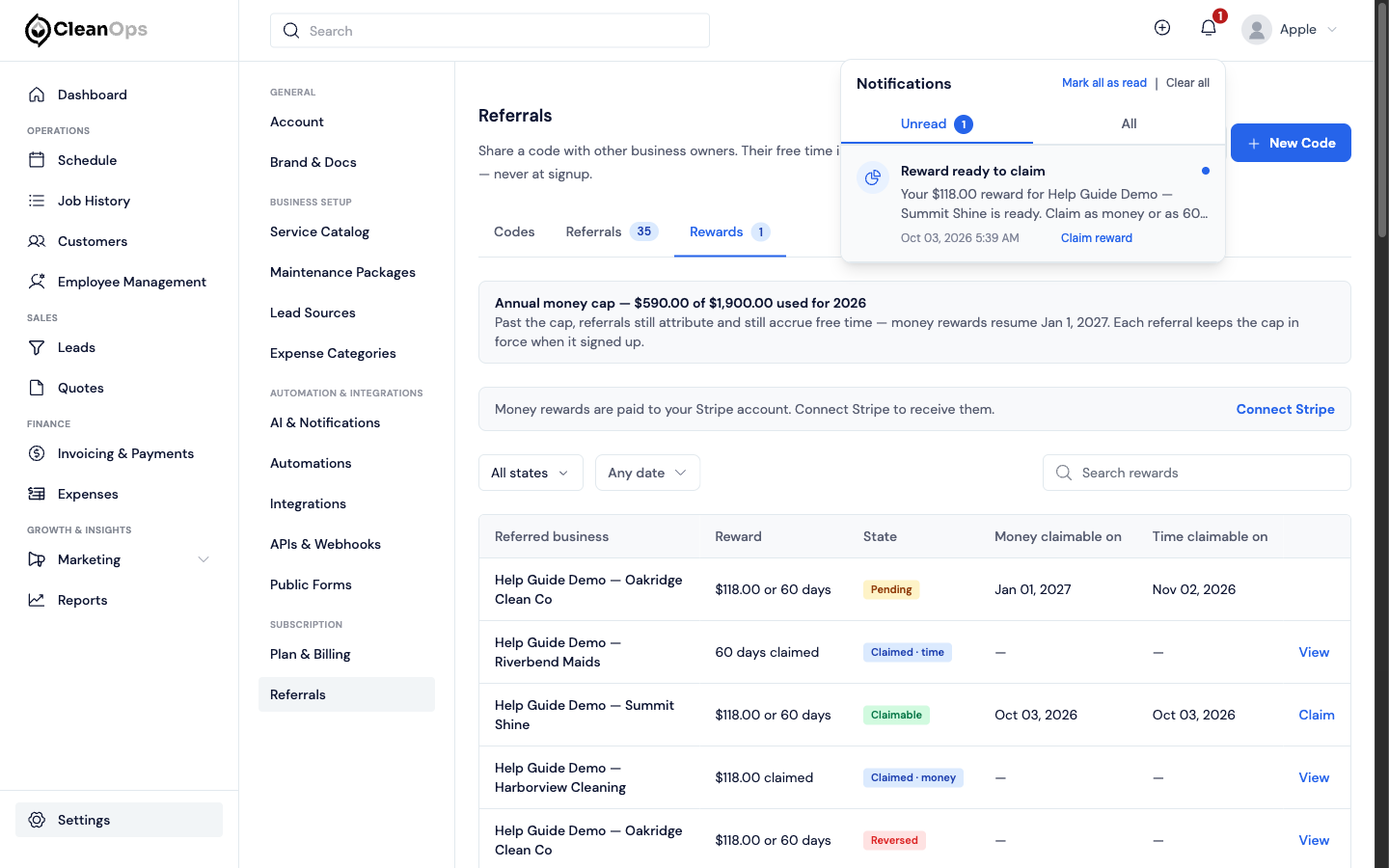Click the Claim reward link in notification
This screenshot has width=1389, height=868.
tap(1097, 238)
